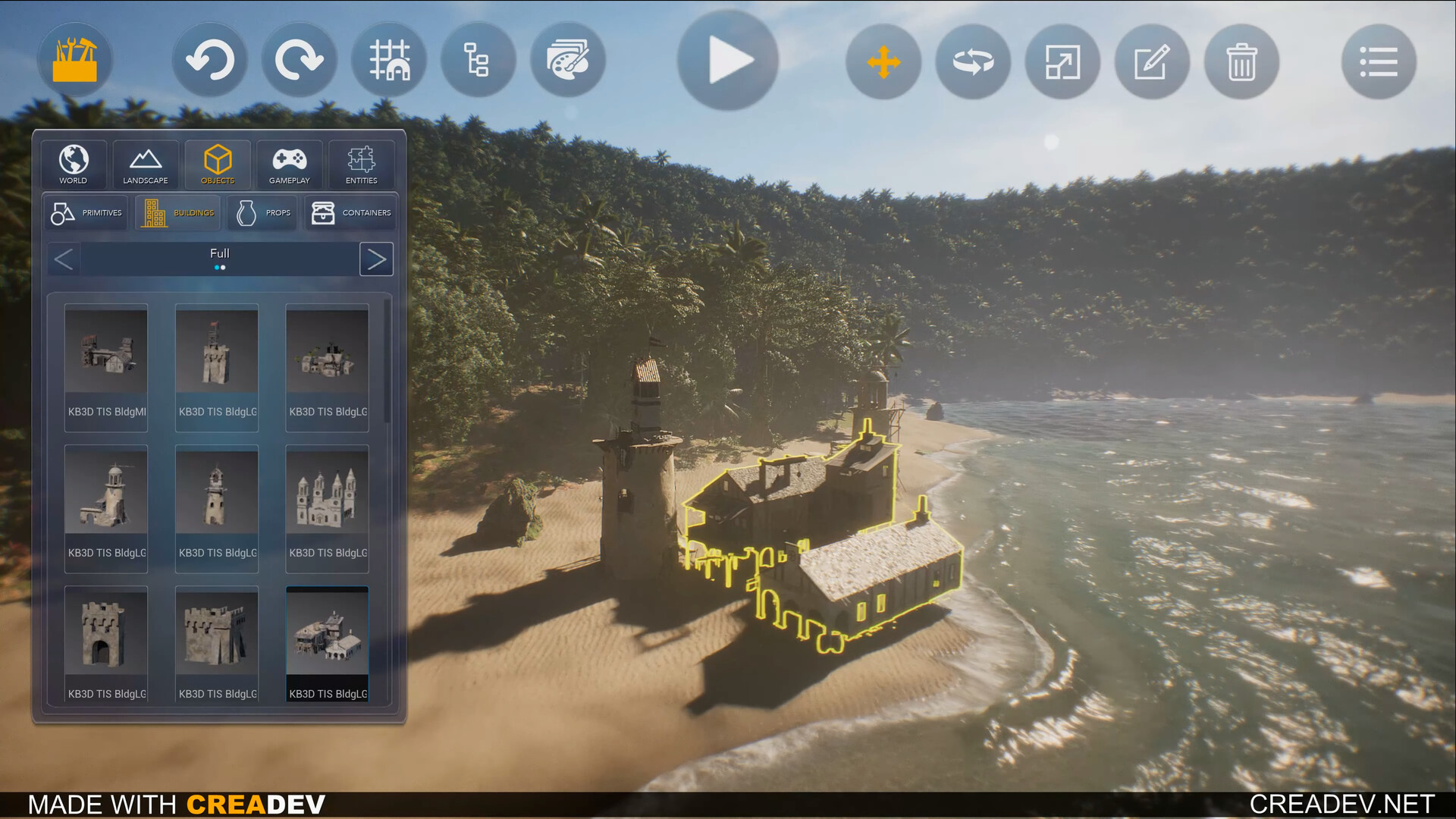Select the Props category button
The width and height of the screenshot is (1456, 819).
pos(262,212)
